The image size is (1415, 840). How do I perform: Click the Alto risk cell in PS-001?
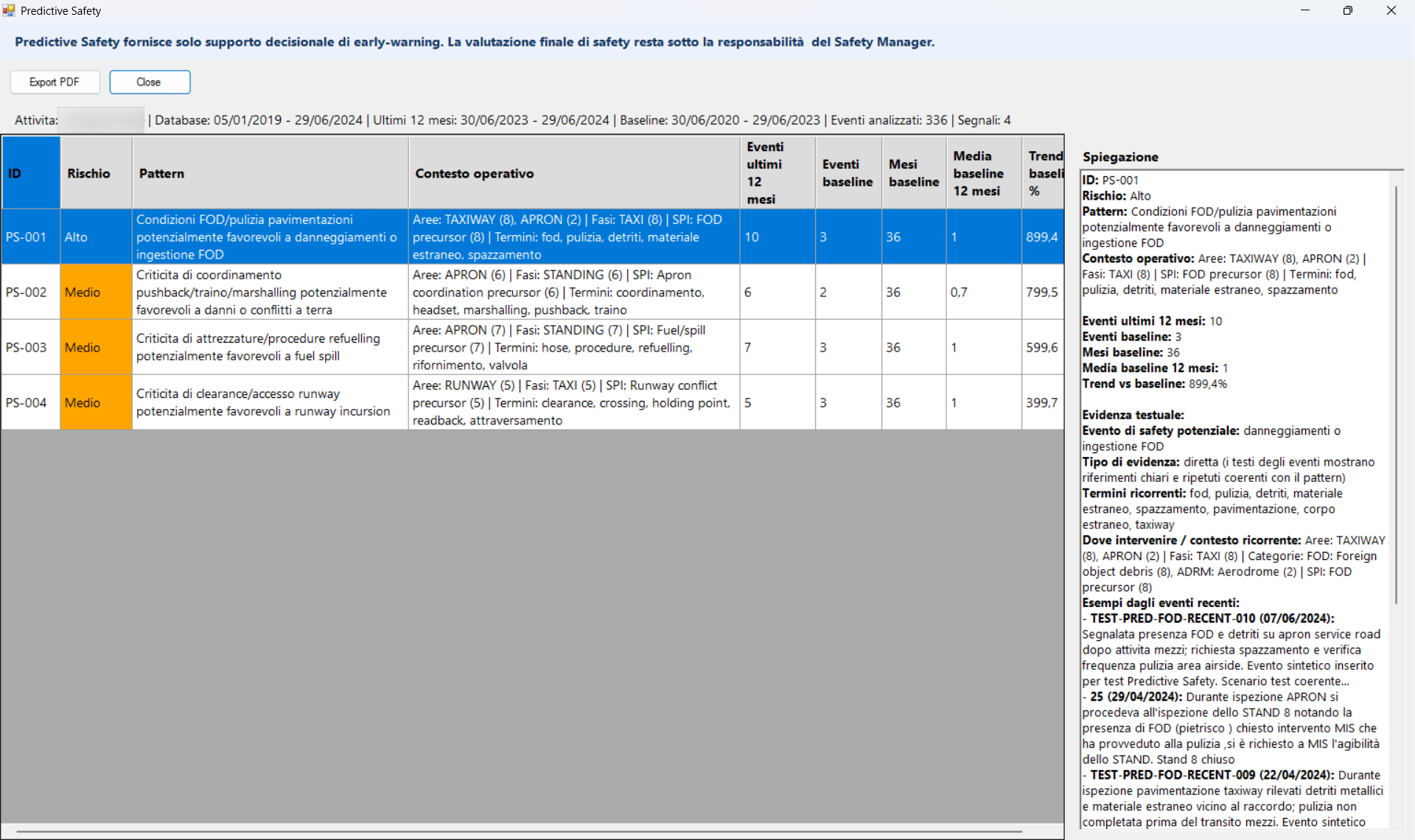[97, 237]
